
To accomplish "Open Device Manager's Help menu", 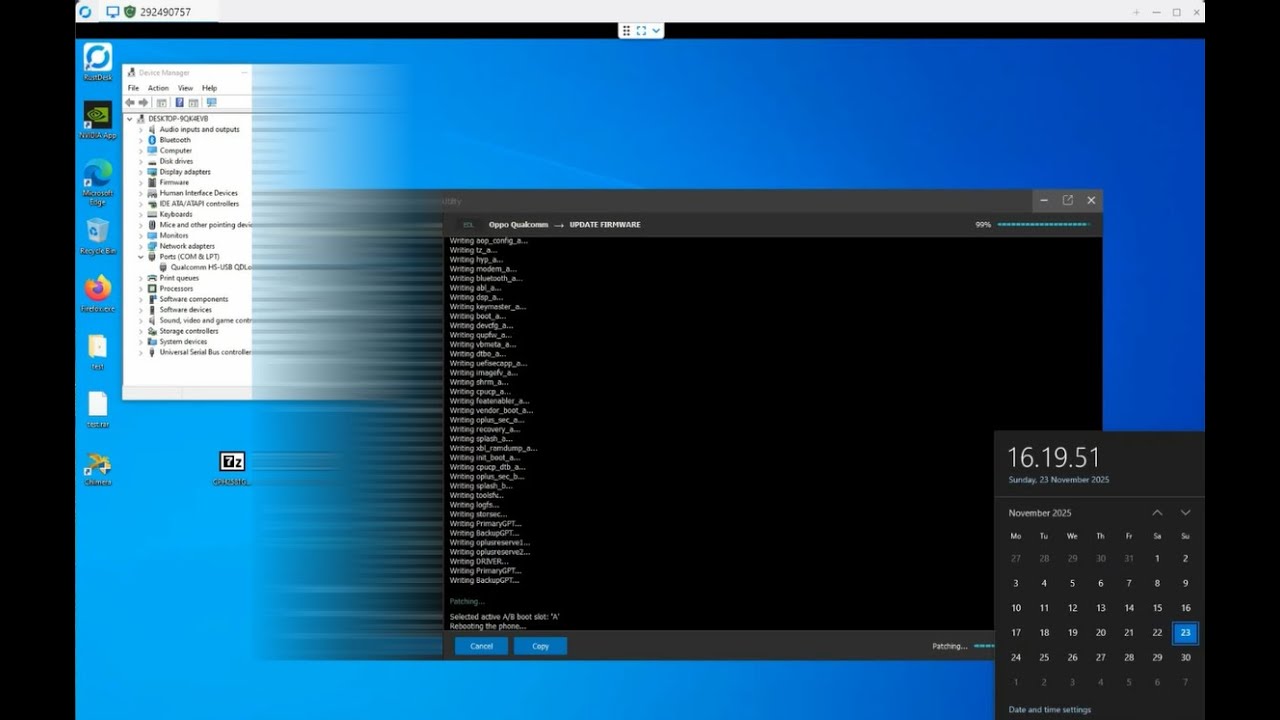I will [209, 88].
